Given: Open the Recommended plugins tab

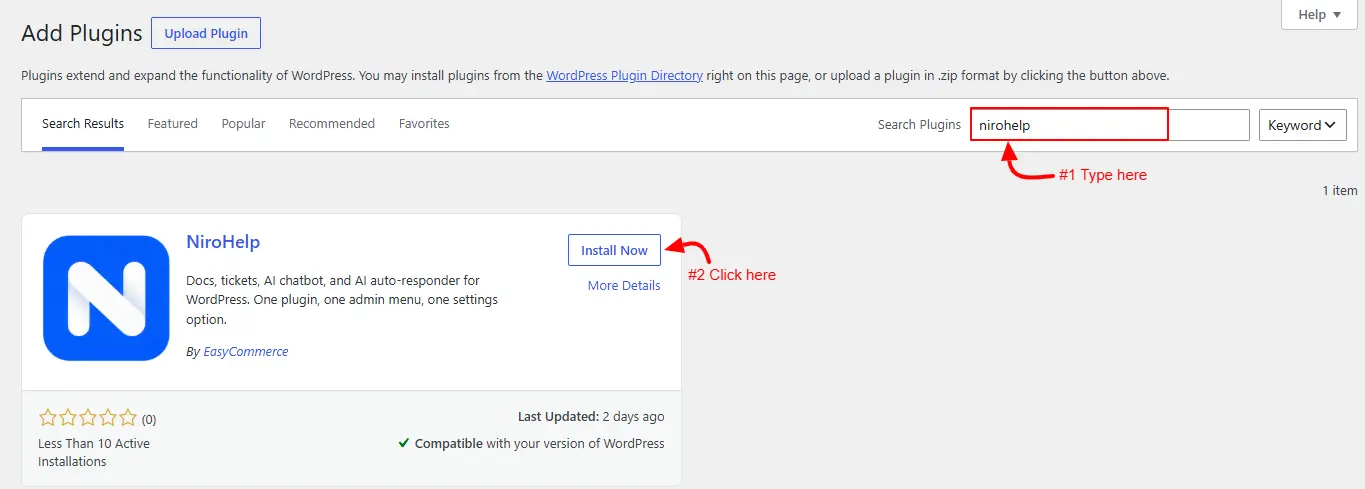Looking at the screenshot, I should [x=332, y=124].
